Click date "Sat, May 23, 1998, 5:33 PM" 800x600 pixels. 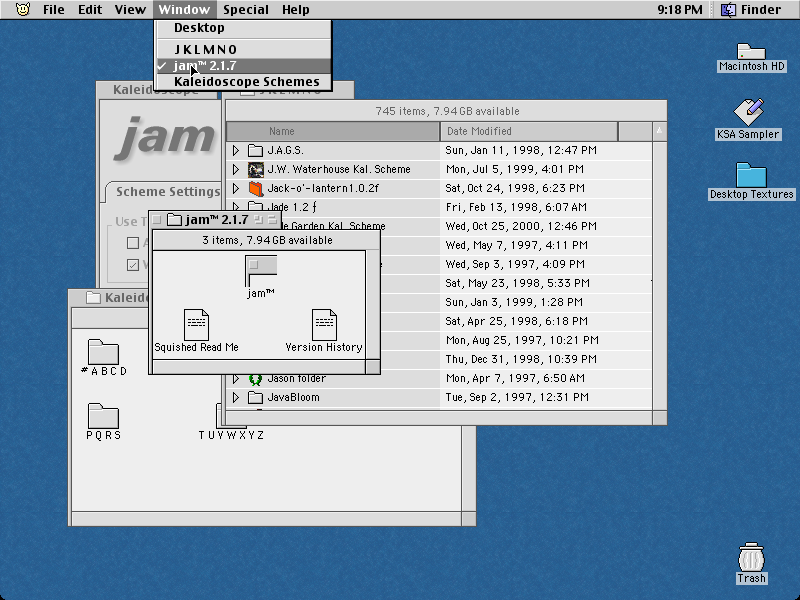pyautogui.click(x=517, y=283)
